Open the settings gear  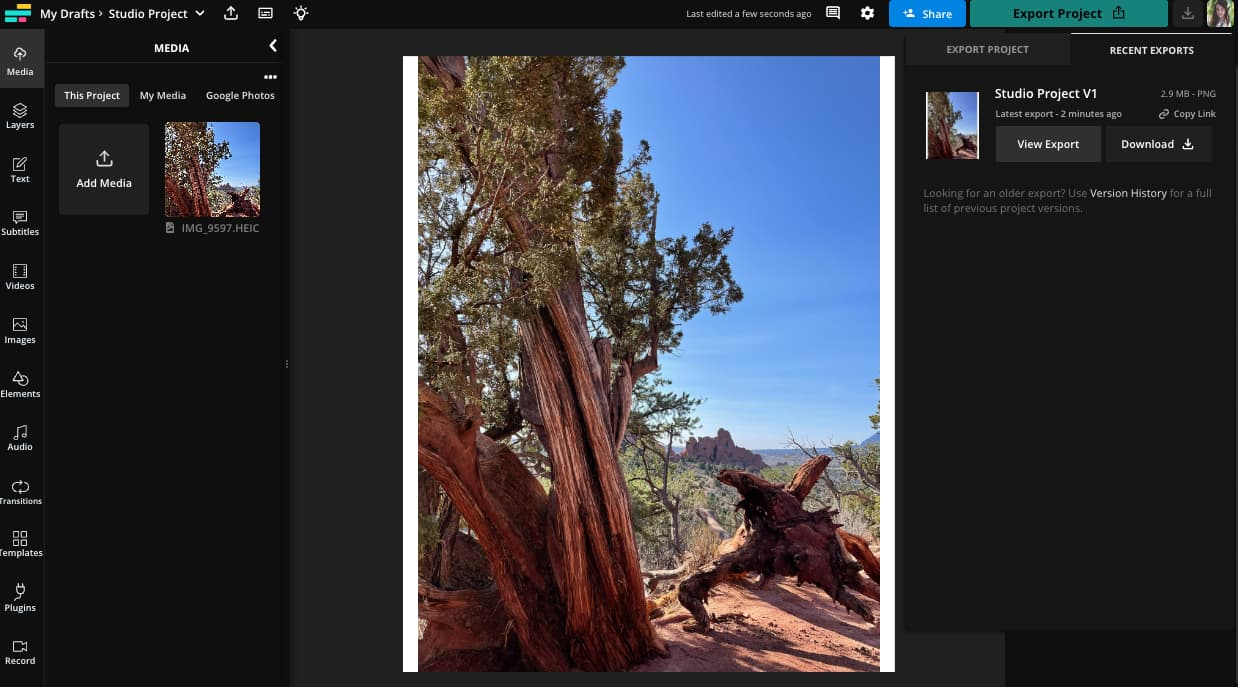[867, 13]
